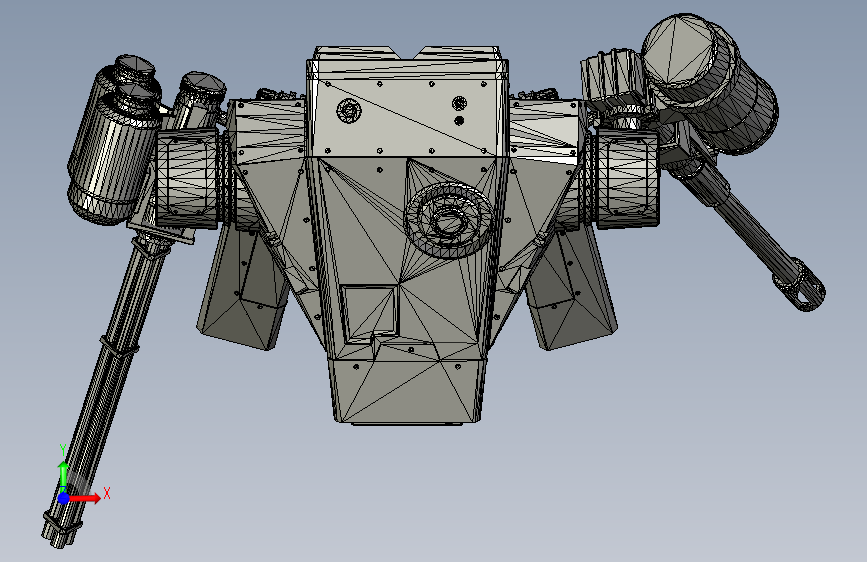Select the large circular ring on the torso
867x562 pixels.
[448, 220]
